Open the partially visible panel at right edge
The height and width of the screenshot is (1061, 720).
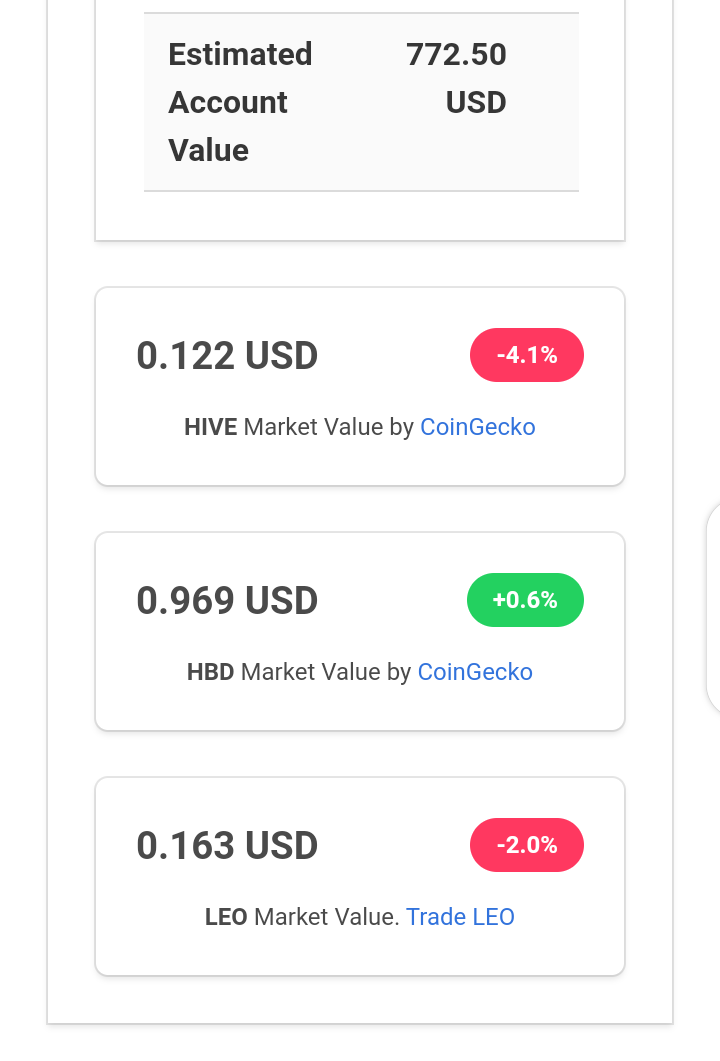(713, 607)
